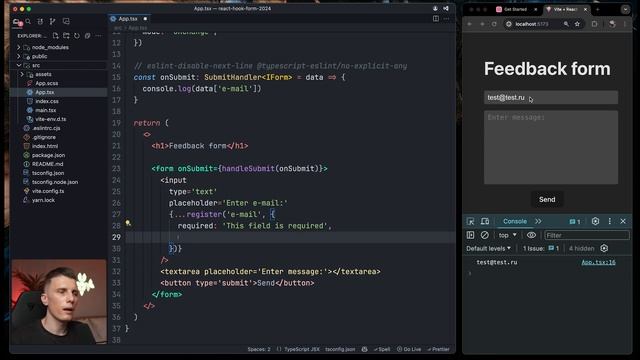Click the issues counter badge in DevTools toolbar
This screenshot has height=360, width=640.
(x=575, y=222)
